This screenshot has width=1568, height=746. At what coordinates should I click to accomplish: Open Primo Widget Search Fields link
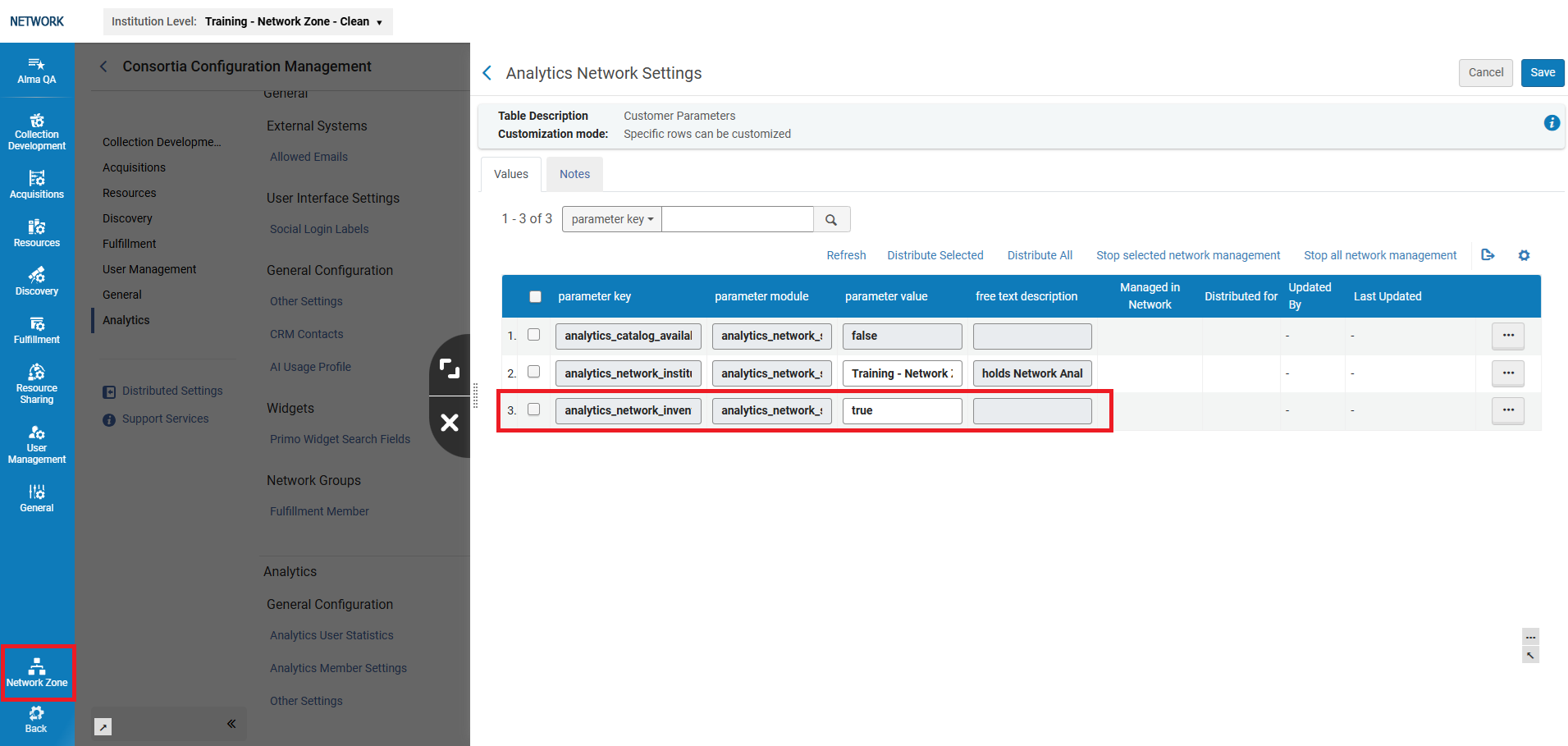(340, 439)
